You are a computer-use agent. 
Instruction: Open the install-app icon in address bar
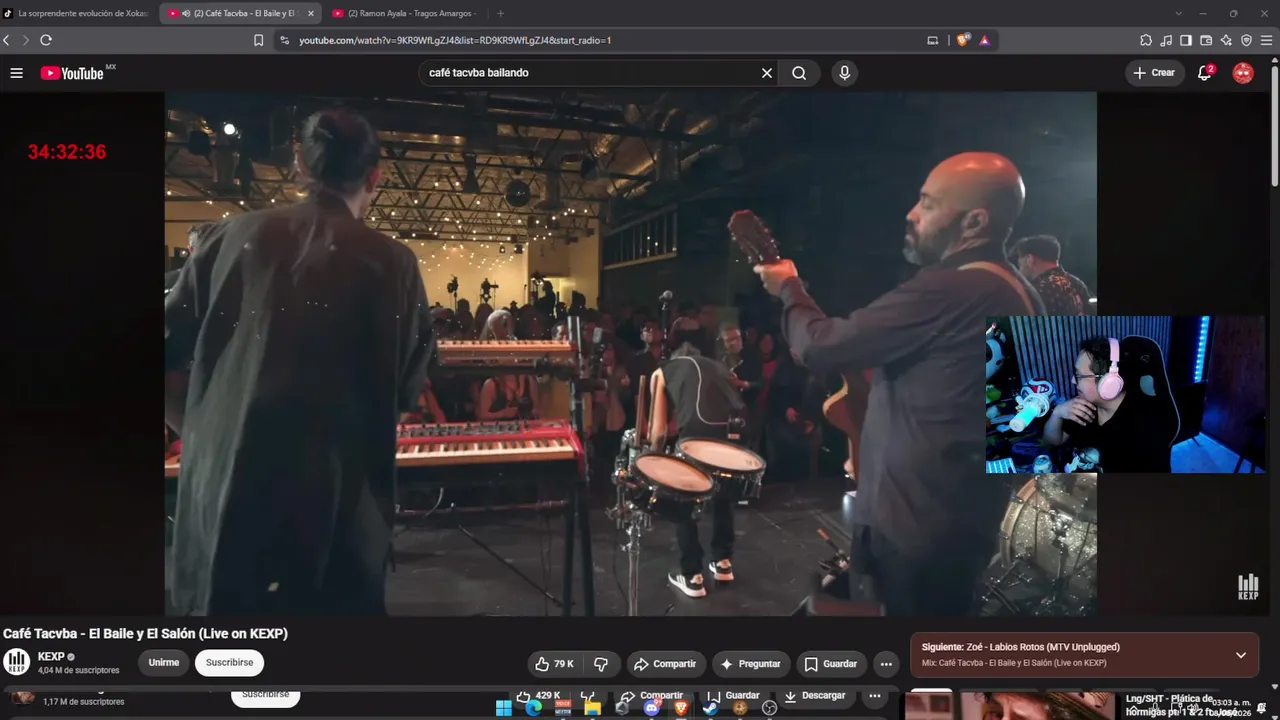[932, 40]
